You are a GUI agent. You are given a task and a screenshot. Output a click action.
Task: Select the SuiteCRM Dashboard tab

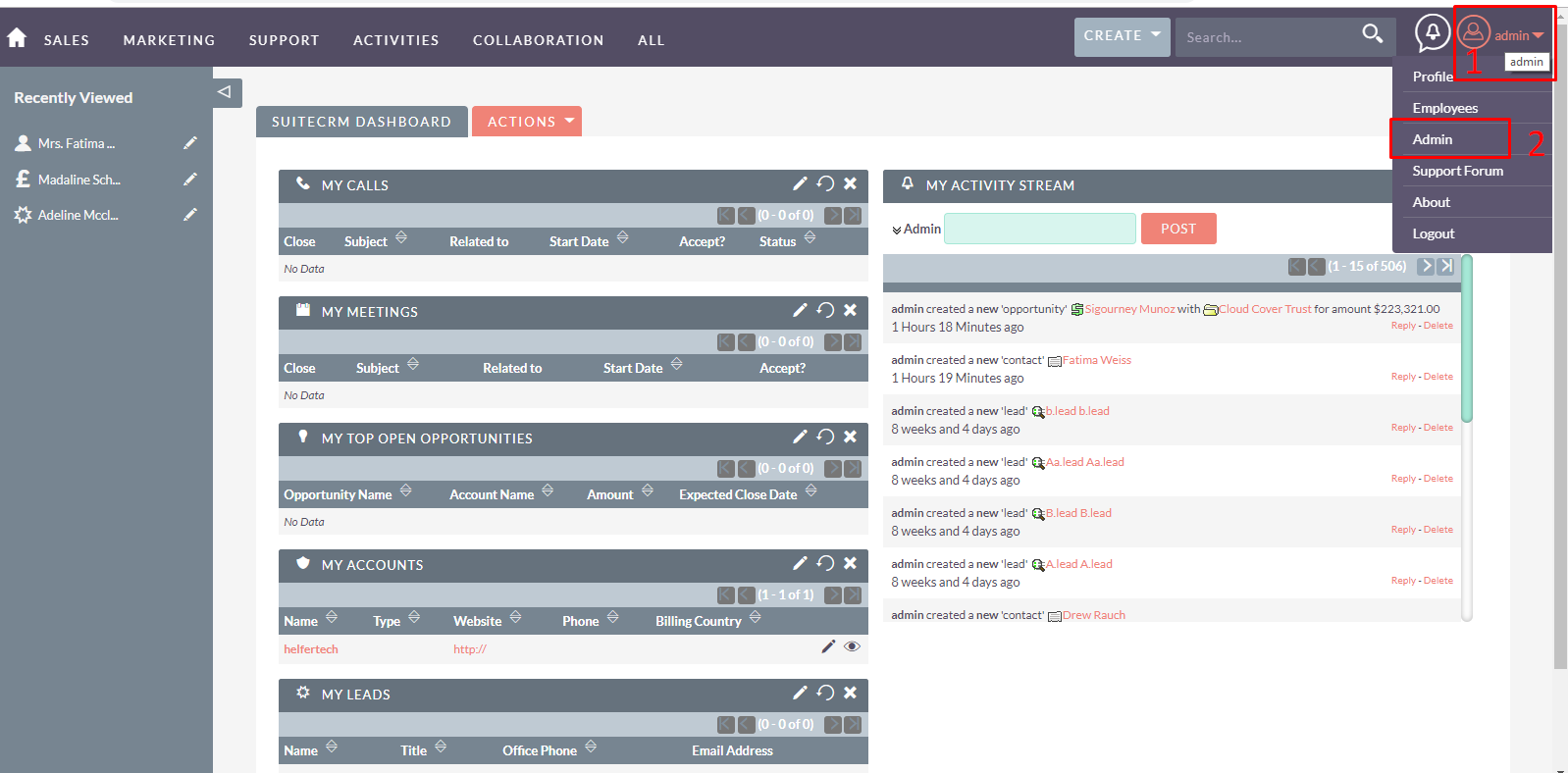pos(361,122)
